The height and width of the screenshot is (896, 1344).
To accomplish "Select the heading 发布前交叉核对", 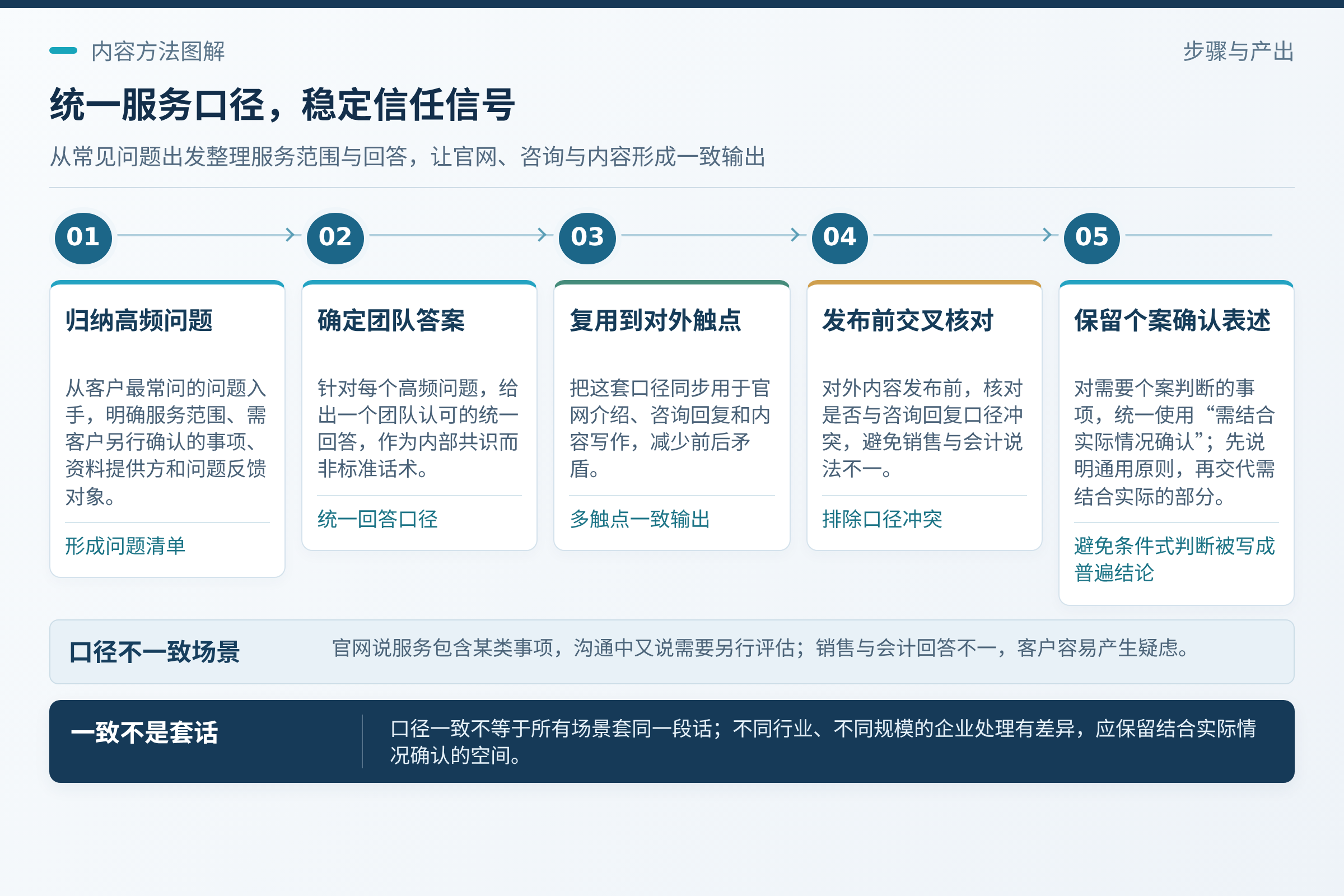I will point(908,320).
